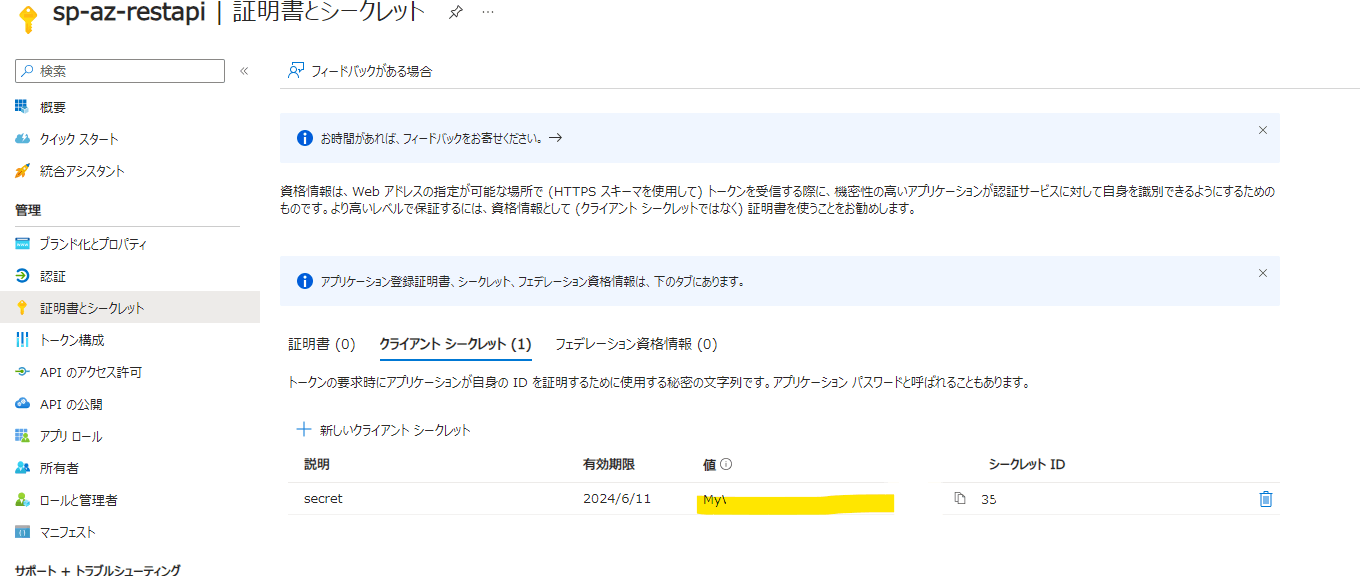Open クイック スタート page
Viewport: 1360px width, 576px height.
(79, 139)
